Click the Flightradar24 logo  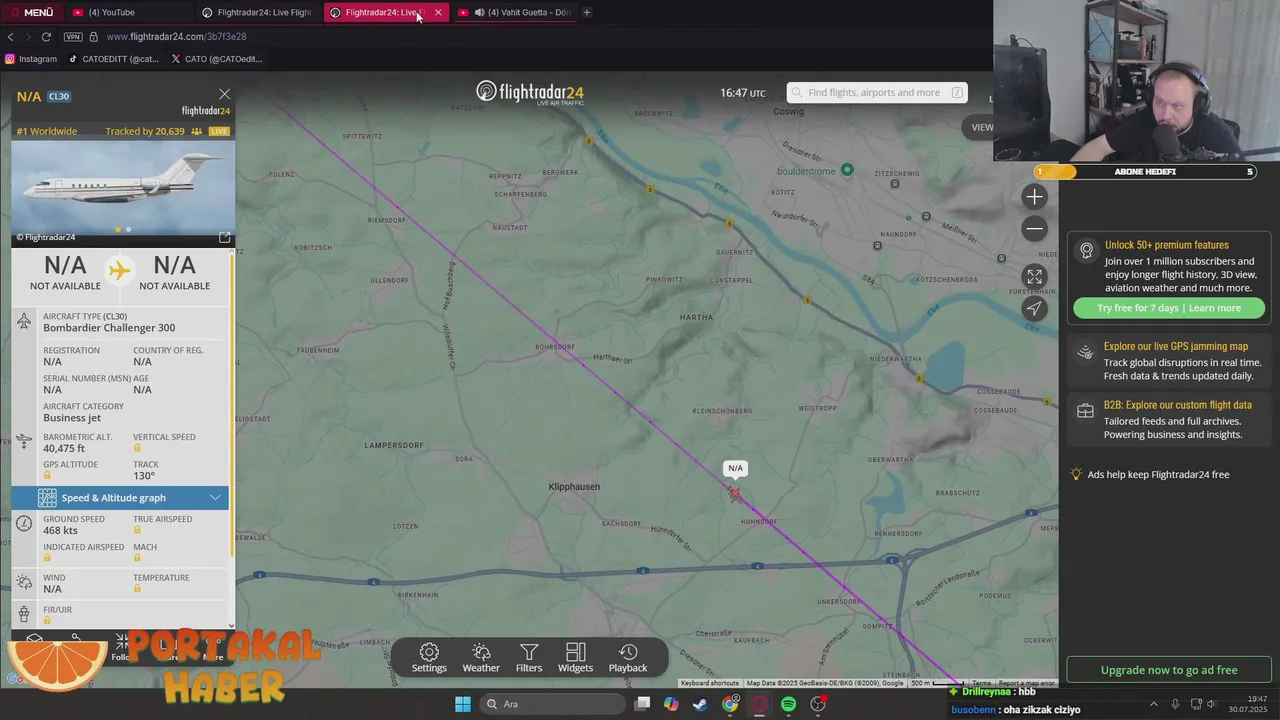click(x=529, y=92)
